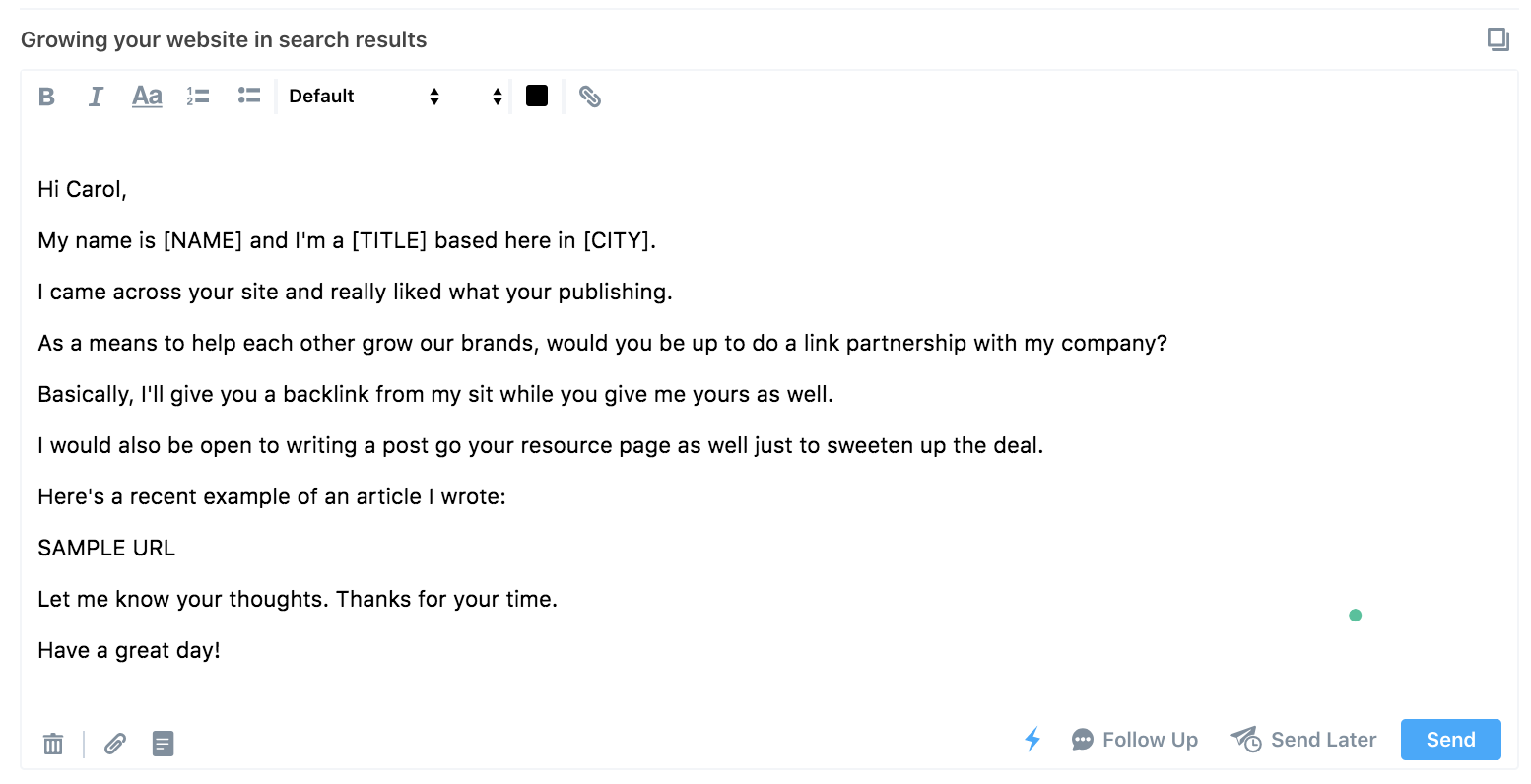1531x784 pixels.
Task: Click the lightning bolt shortcut icon
Action: point(1032,740)
